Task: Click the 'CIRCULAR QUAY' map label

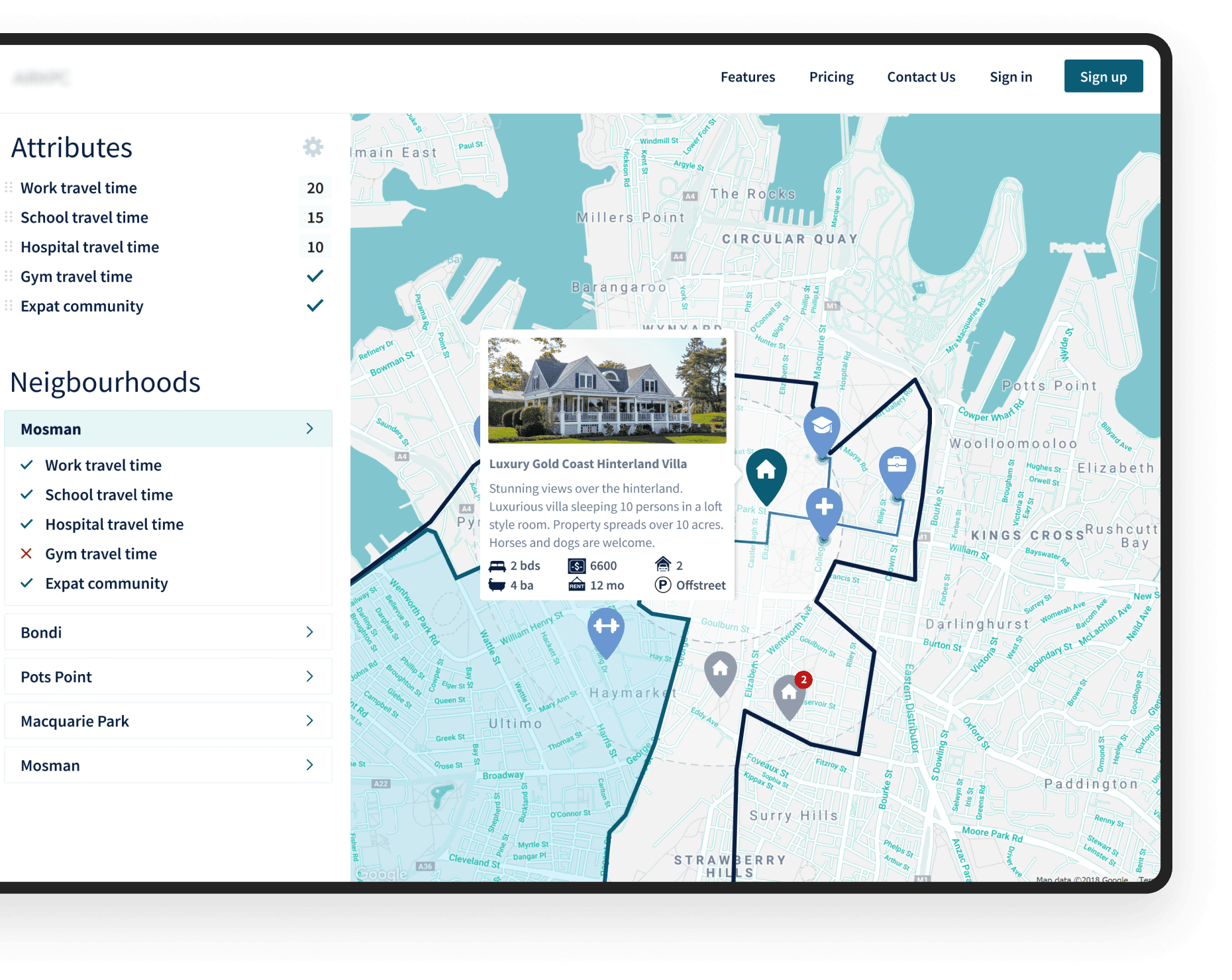Action: [x=790, y=239]
